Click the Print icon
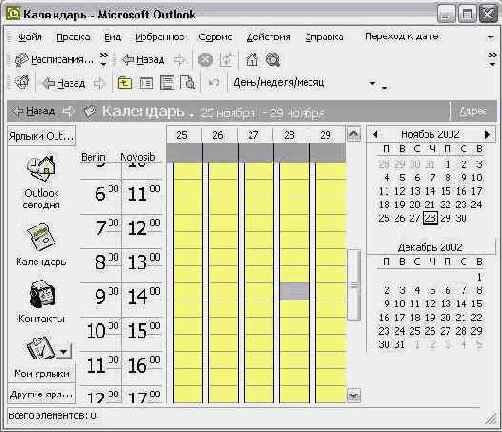Image resolution: width=502 pixels, height=432 pixels. 167,82
